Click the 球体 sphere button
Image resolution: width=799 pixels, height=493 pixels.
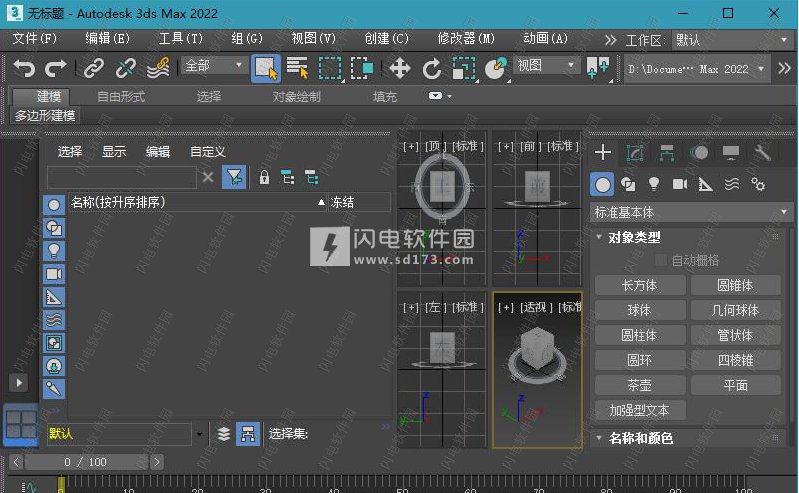pos(640,310)
